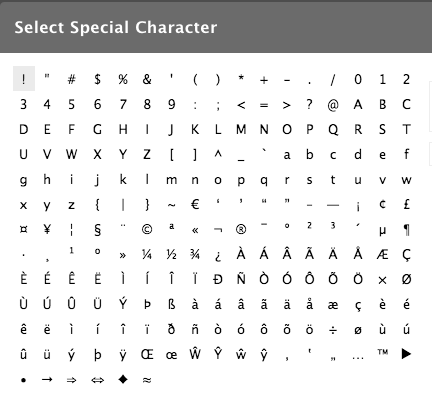
Task: Select the almost-equal ≈ sign
Action: (147, 380)
